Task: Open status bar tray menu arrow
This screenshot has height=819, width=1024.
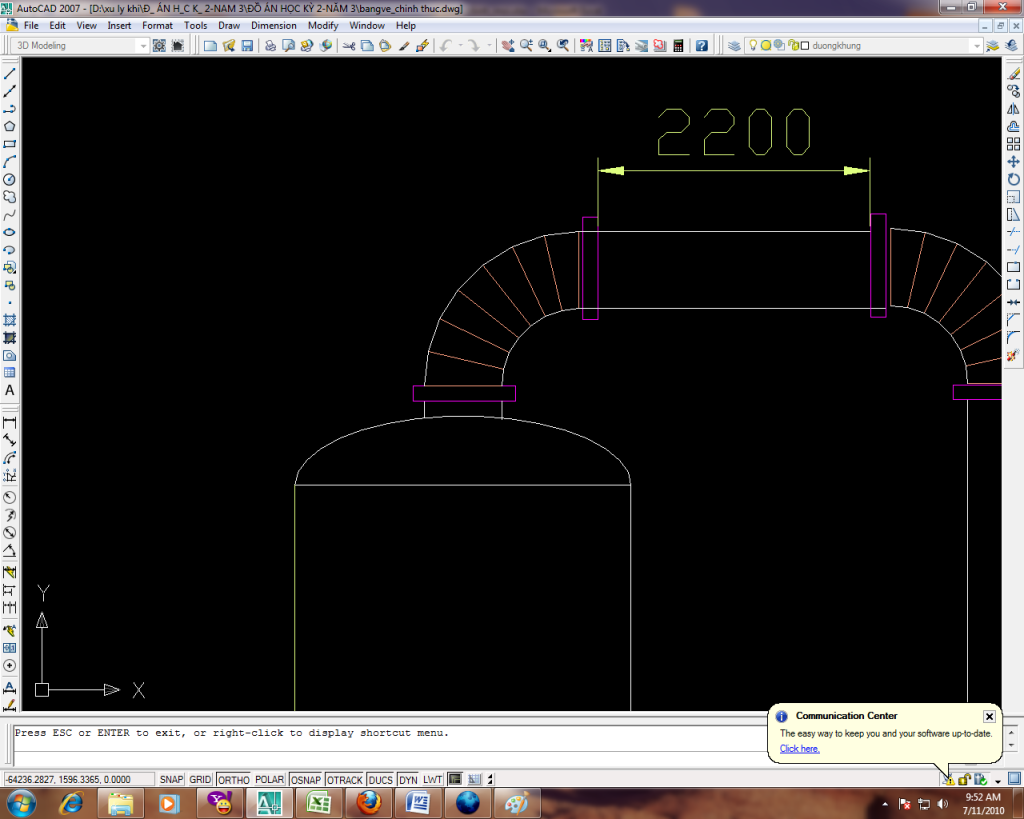Action: pyautogui.click(x=998, y=780)
